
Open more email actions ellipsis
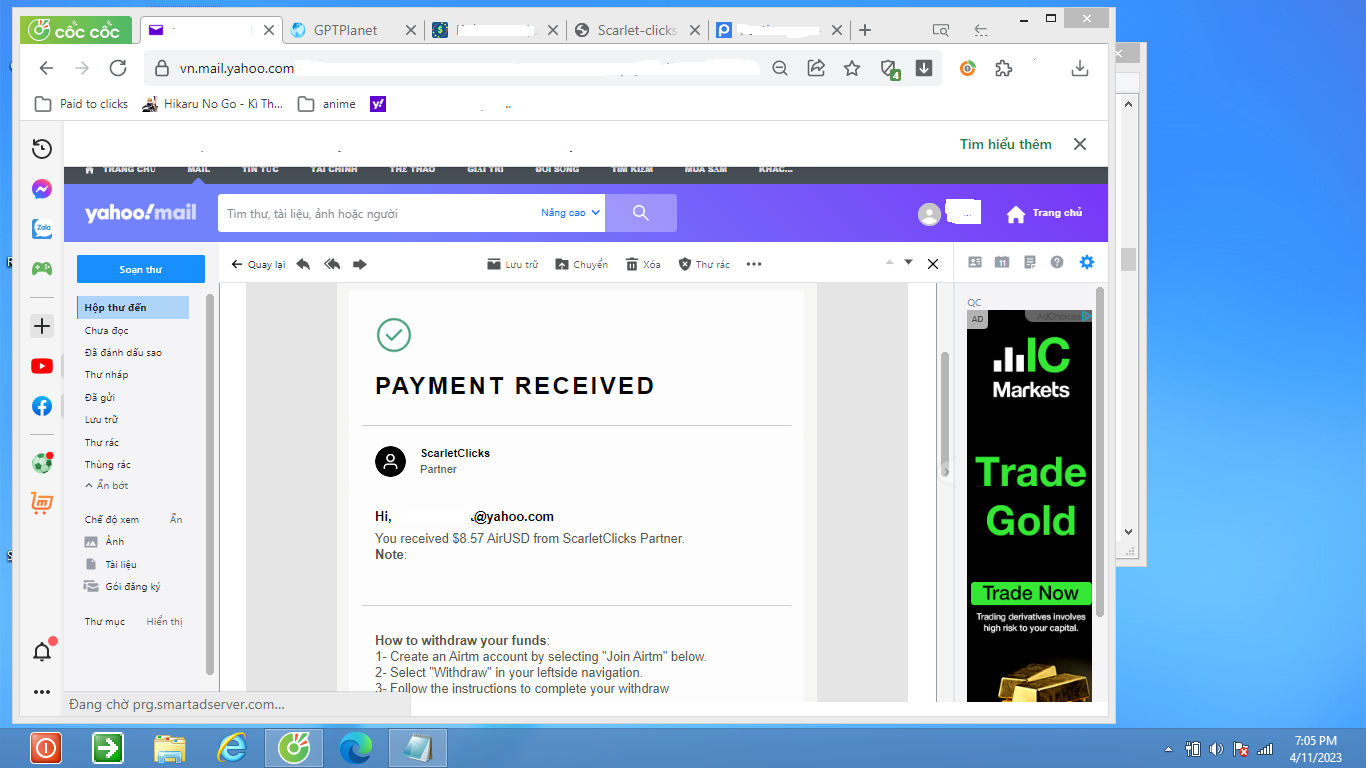pyautogui.click(x=754, y=264)
